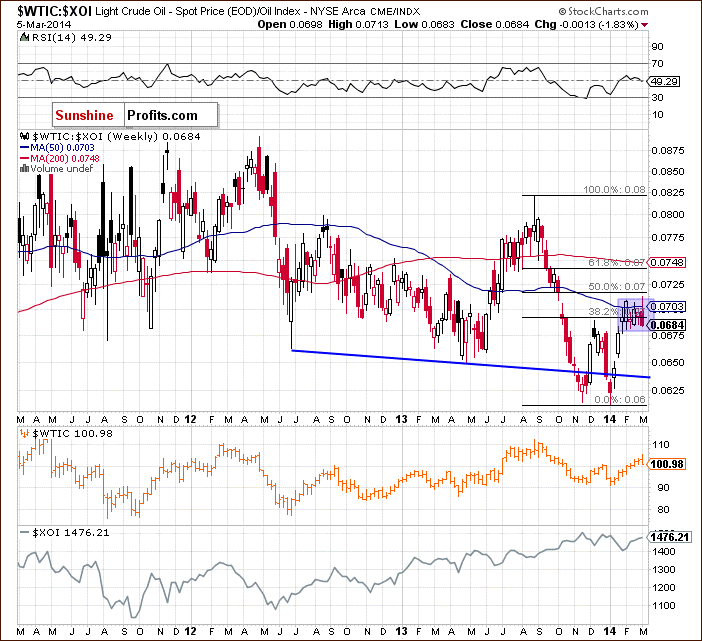Click the 0.0725 price axis label
702x641 pixels.
668,285
